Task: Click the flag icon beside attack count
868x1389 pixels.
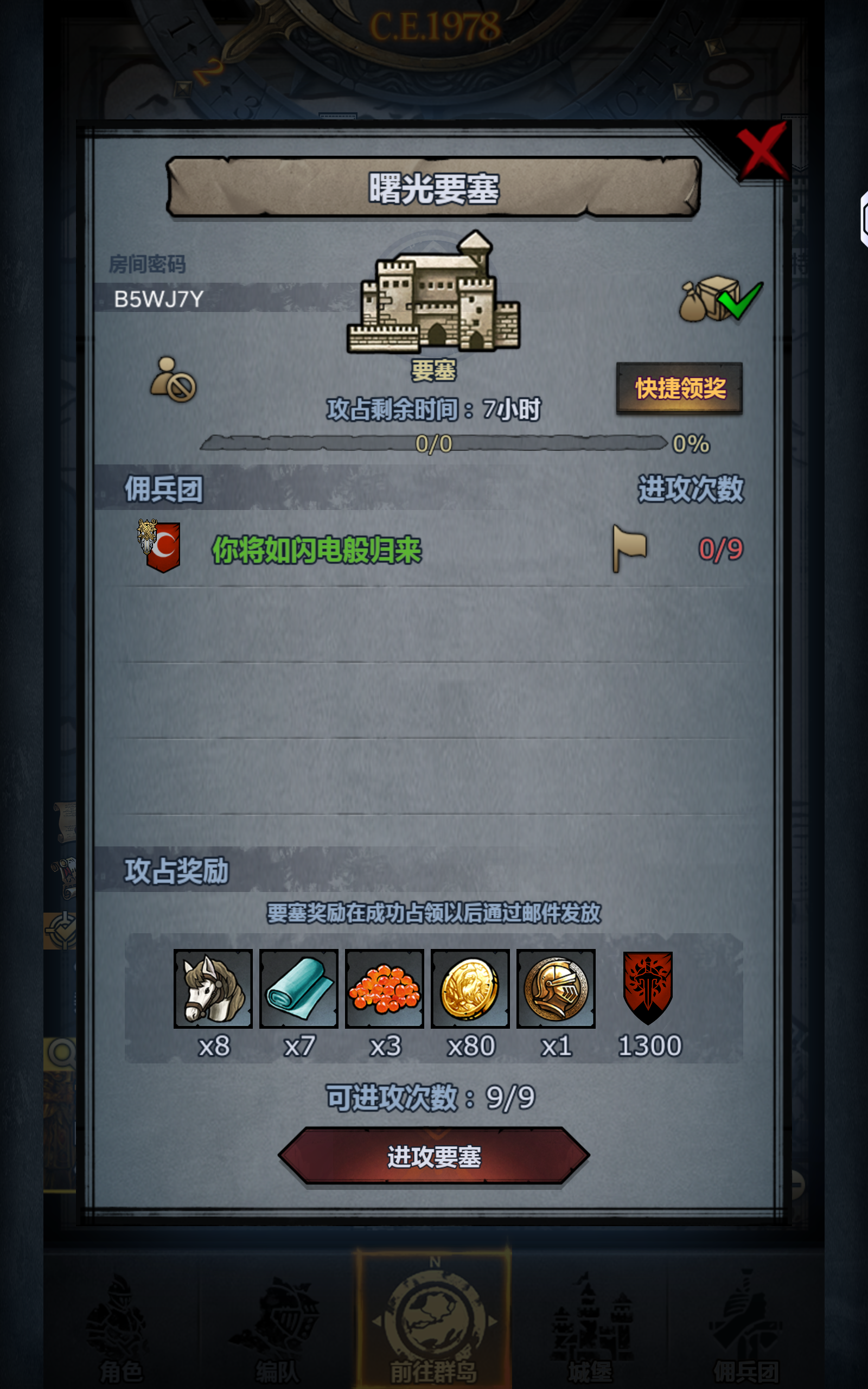Action: pos(629,547)
